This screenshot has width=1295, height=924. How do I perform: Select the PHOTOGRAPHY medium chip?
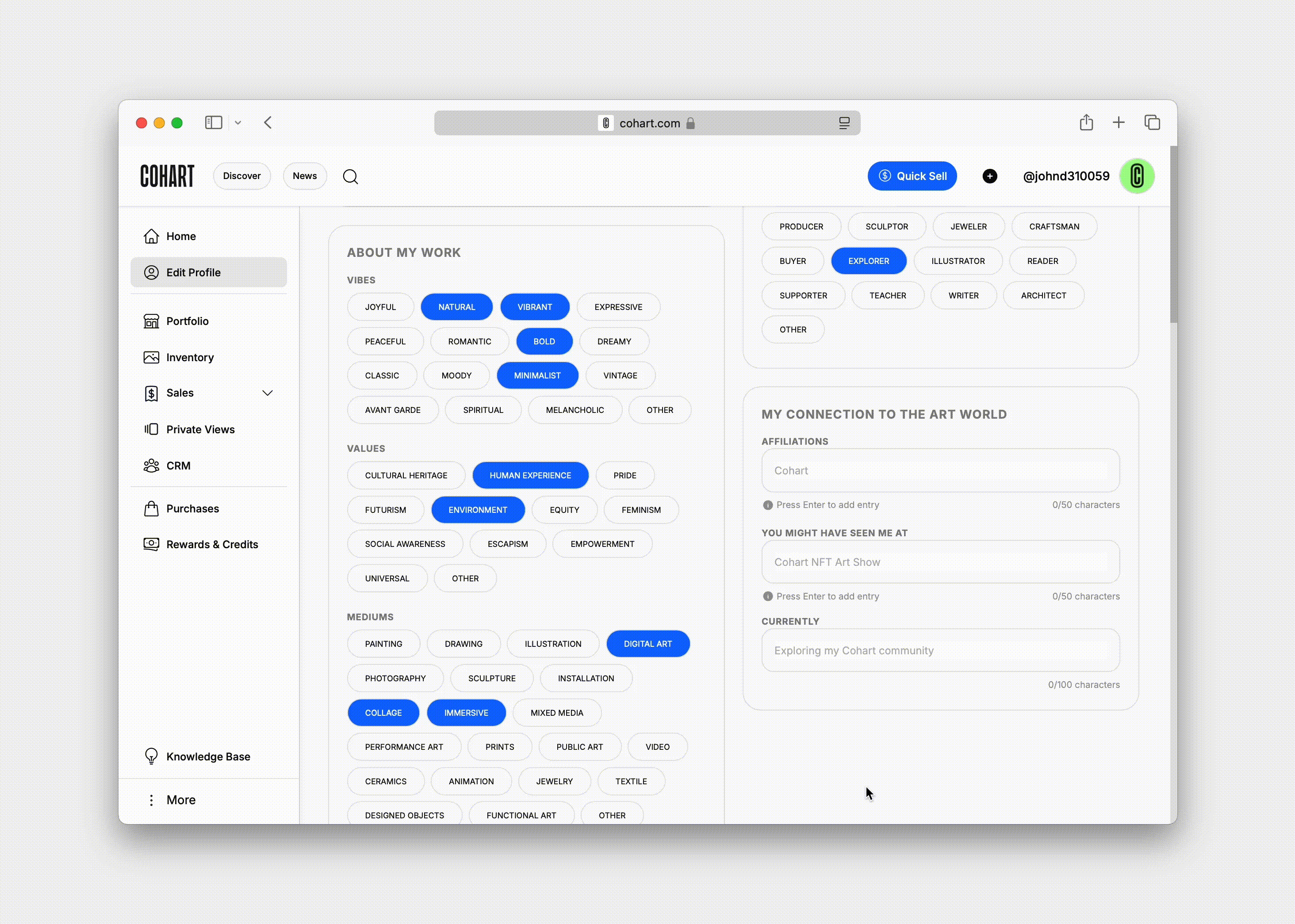click(395, 678)
